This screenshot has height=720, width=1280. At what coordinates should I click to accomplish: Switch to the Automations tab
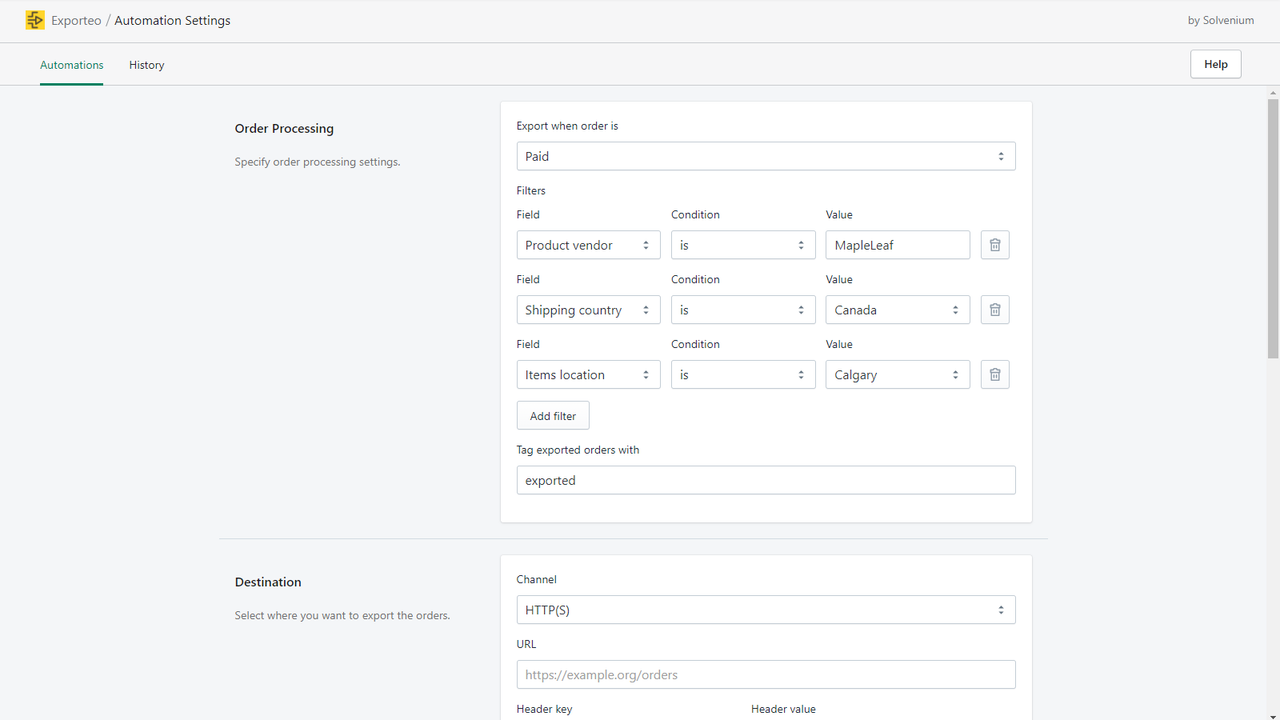72,65
